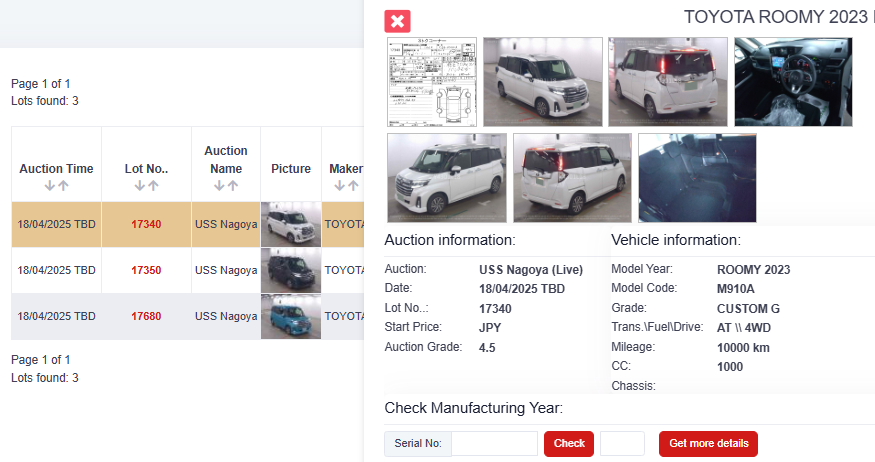Select 18/04/2025 TBD cell for lot 17350
This screenshot has width=875, height=462.
[56, 271]
